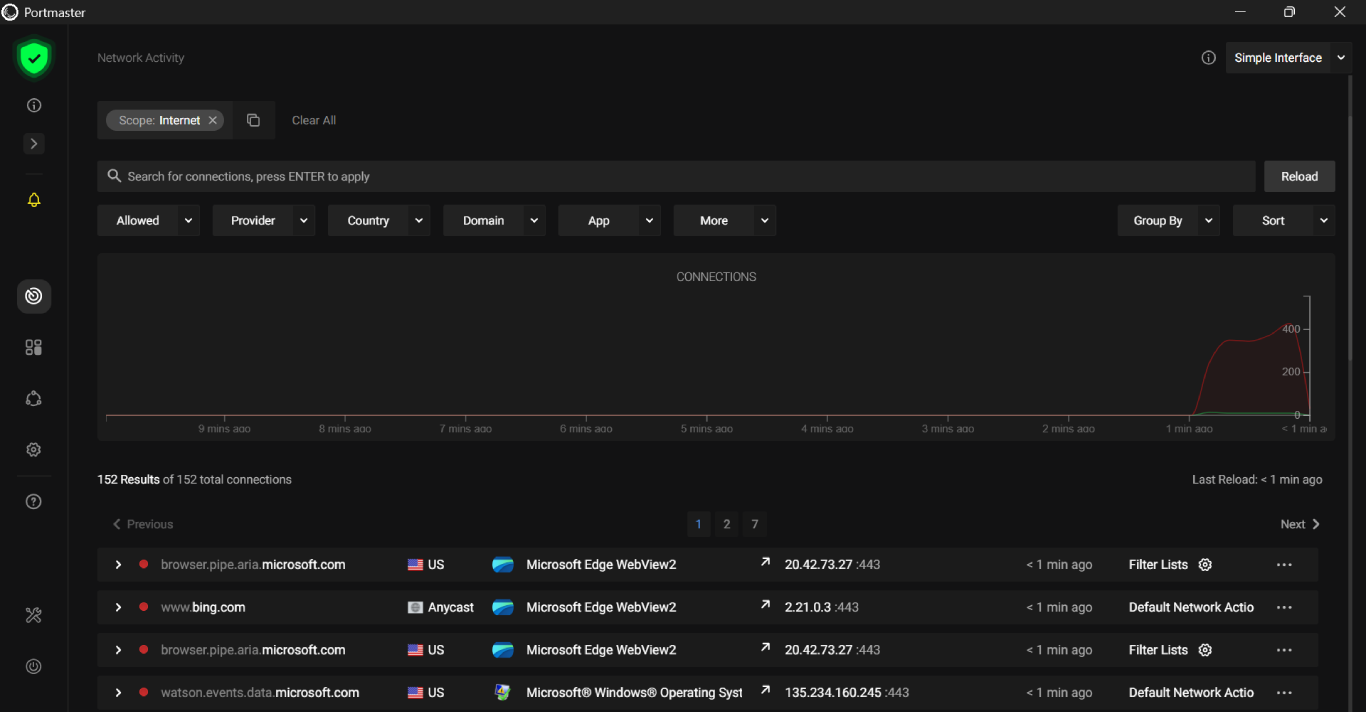Expand the www.bing.com connection row
This screenshot has width=1366, height=712.
click(118, 608)
